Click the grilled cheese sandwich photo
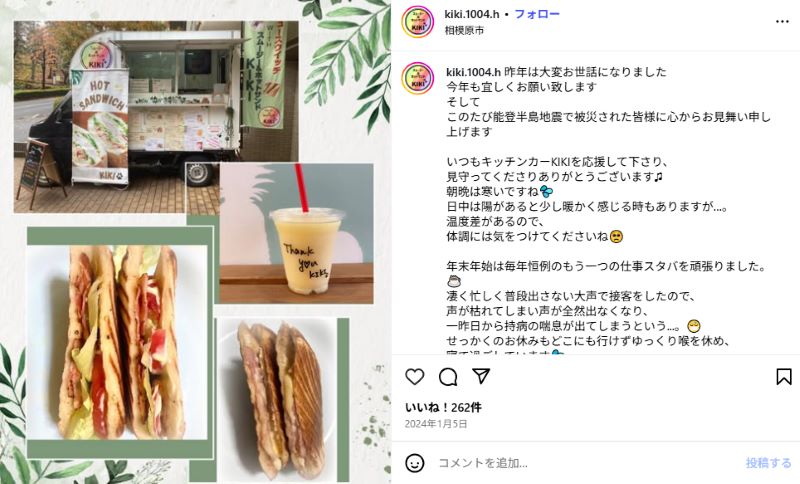 point(279,398)
